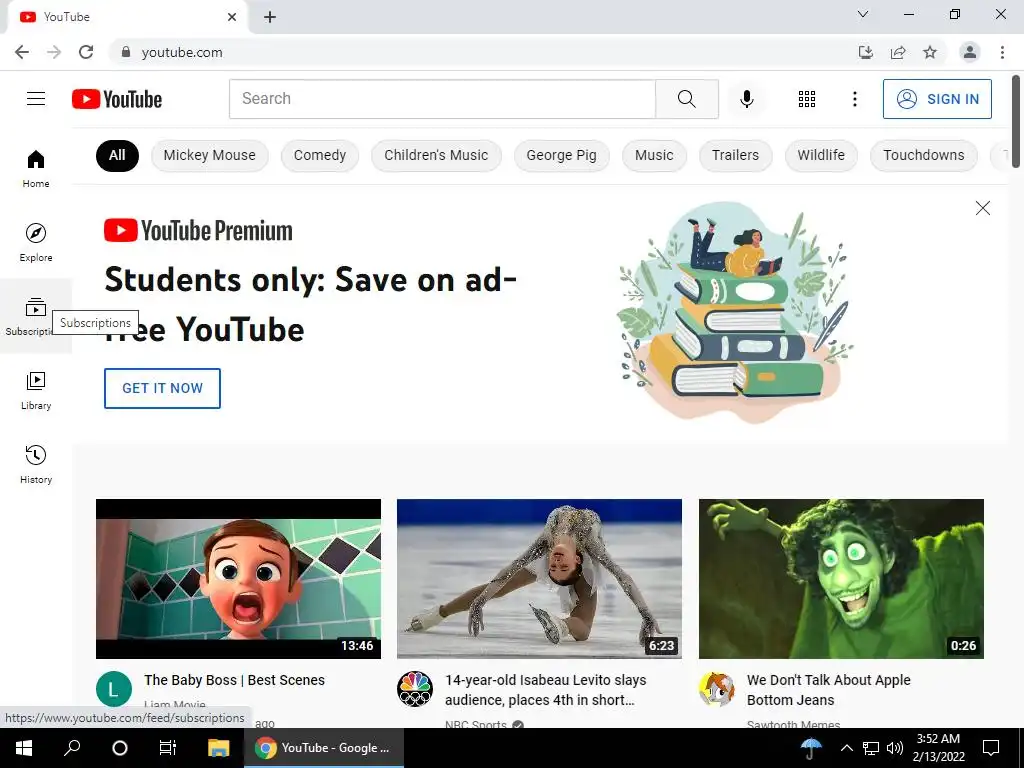Open The Baby Boss Best Scenes title
This screenshot has height=768, width=1024.
pyautogui.click(x=234, y=680)
